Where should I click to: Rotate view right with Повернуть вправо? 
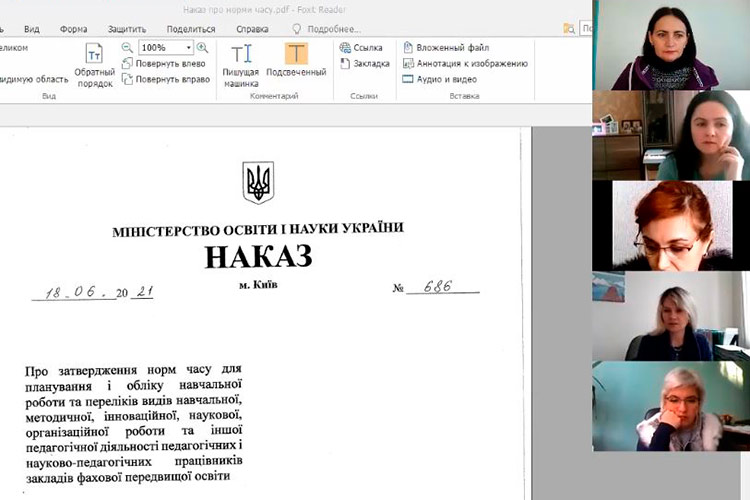pyautogui.click(x=165, y=79)
